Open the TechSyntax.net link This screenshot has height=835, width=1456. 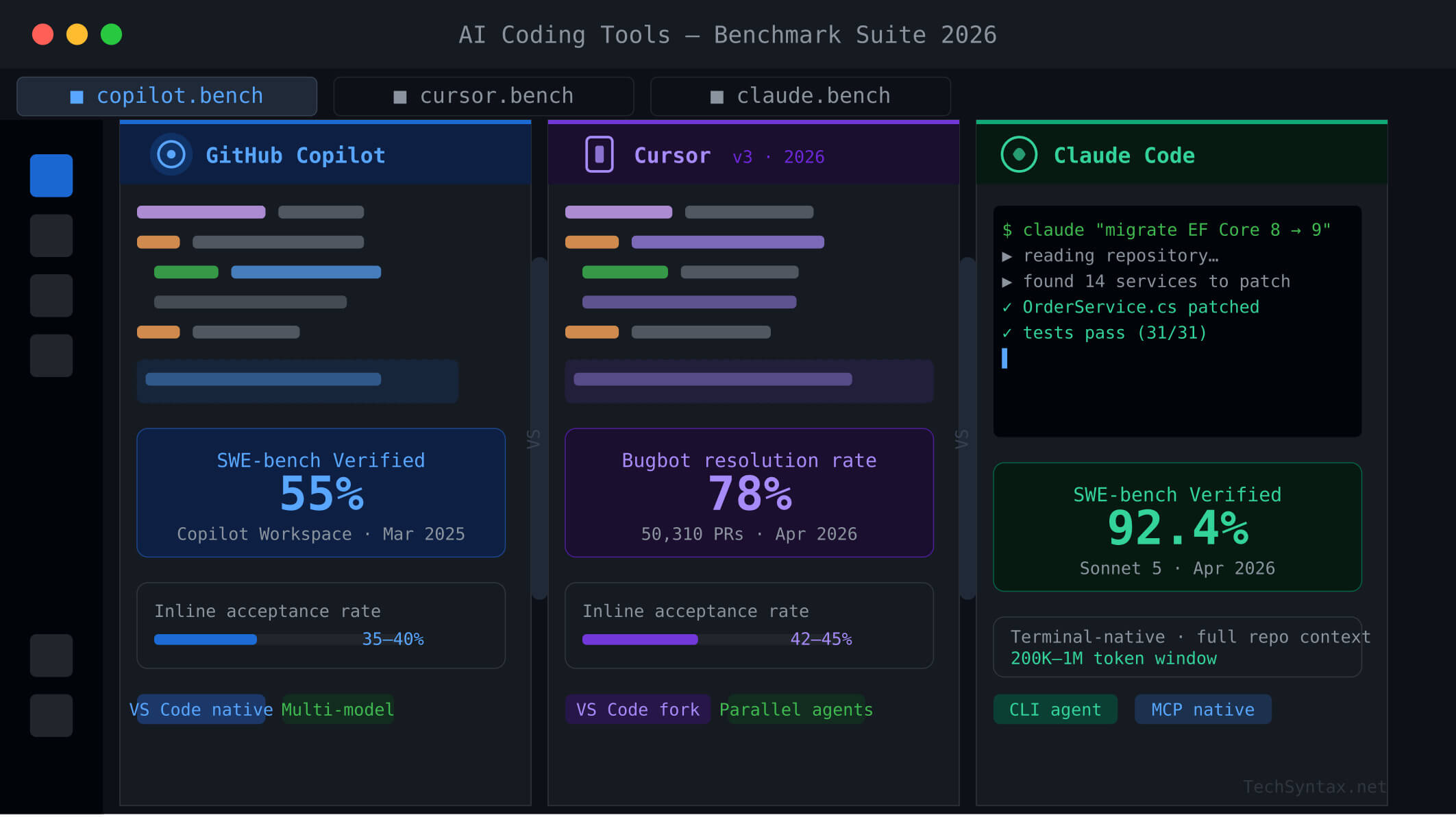(1313, 787)
